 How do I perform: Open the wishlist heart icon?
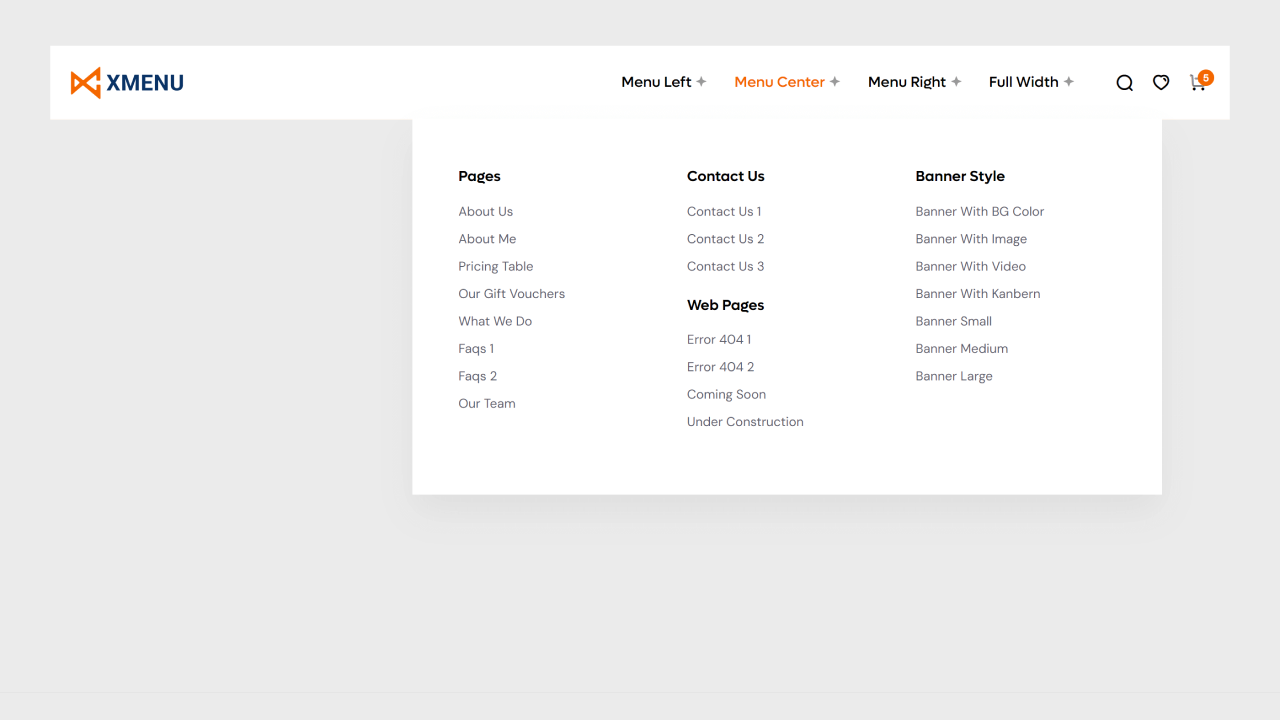1160,82
